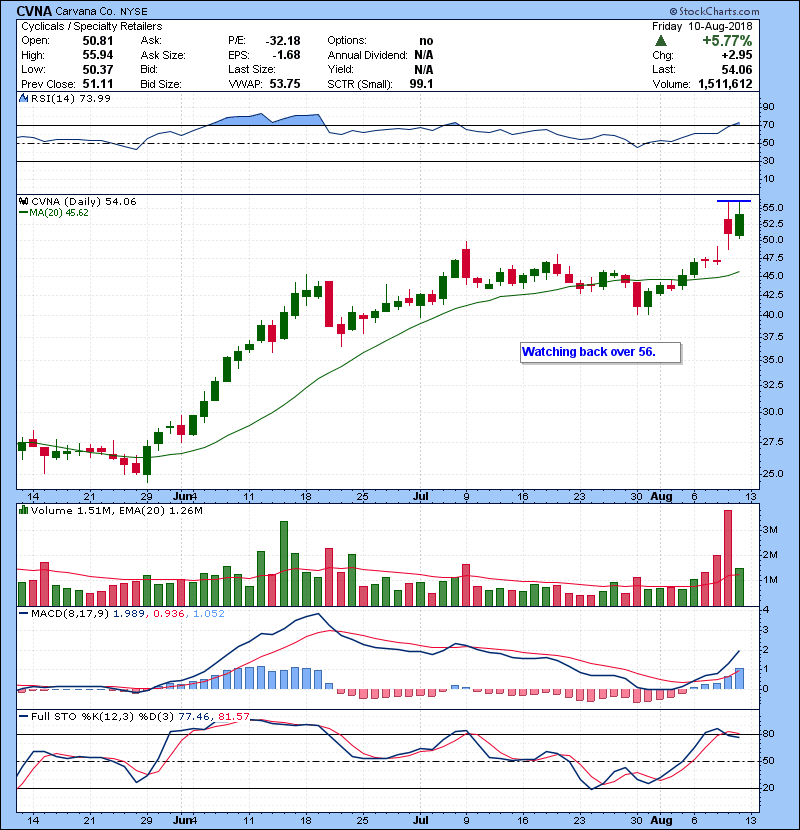This screenshot has height=830, width=800.
Task: Click the candlestick icon beside CVNA (Daily)
Action: click(x=24, y=201)
